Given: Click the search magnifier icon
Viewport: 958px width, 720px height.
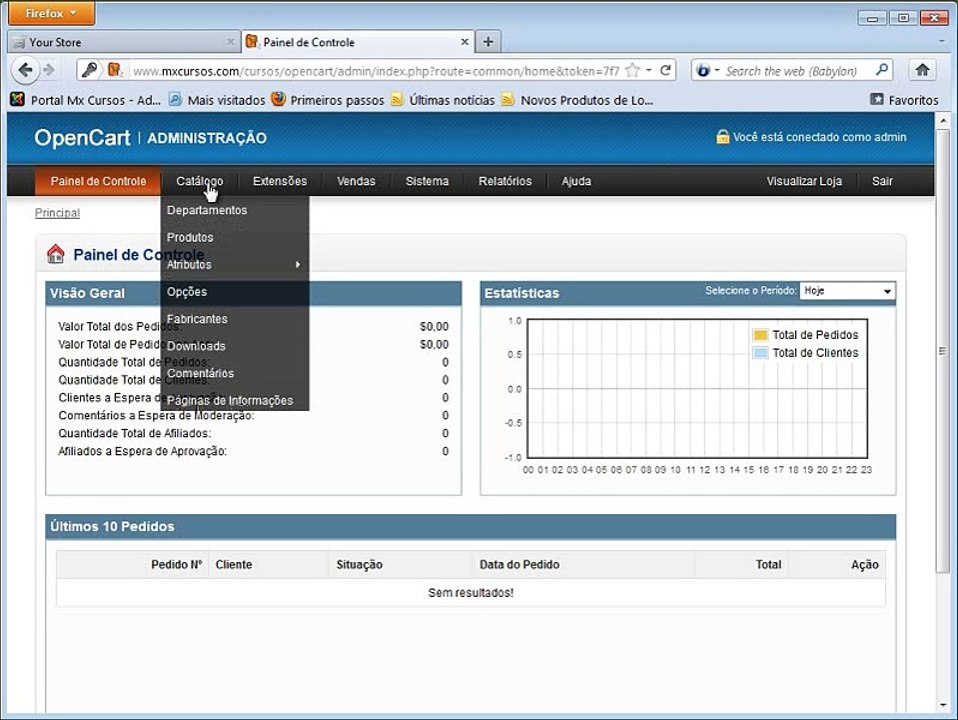Looking at the screenshot, I should pos(882,70).
